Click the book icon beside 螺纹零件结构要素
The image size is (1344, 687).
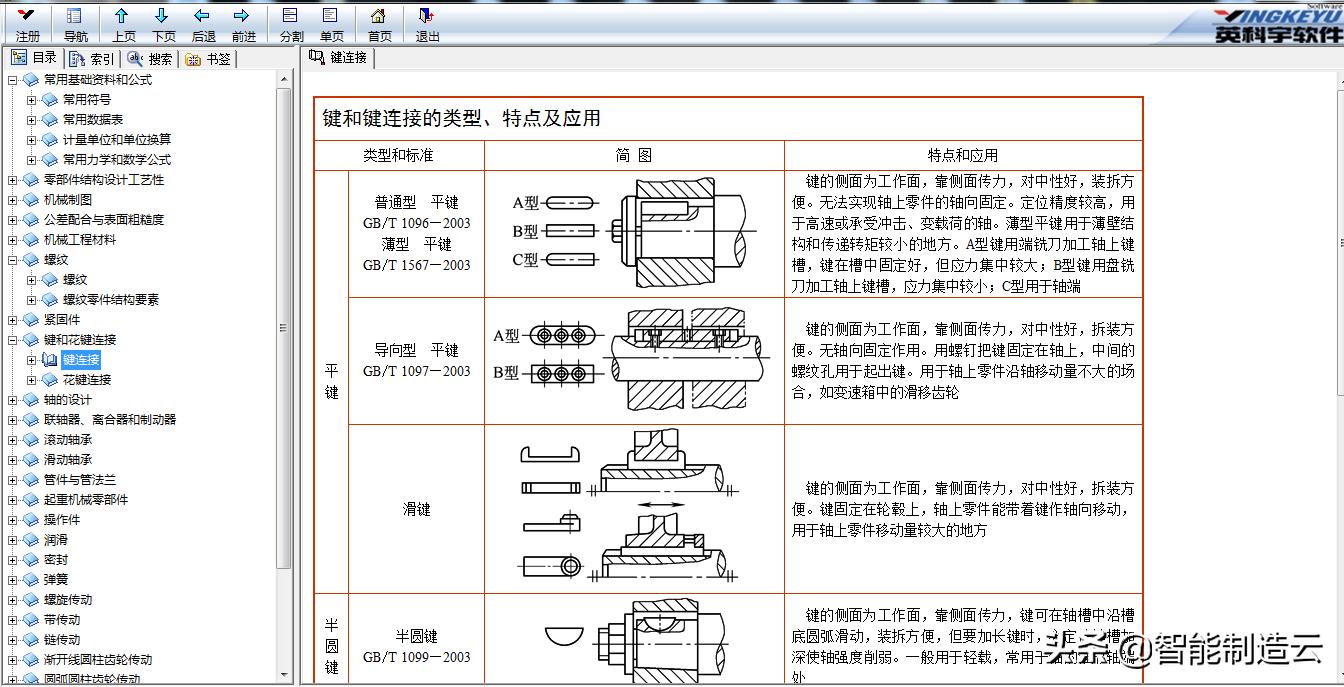[x=49, y=300]
